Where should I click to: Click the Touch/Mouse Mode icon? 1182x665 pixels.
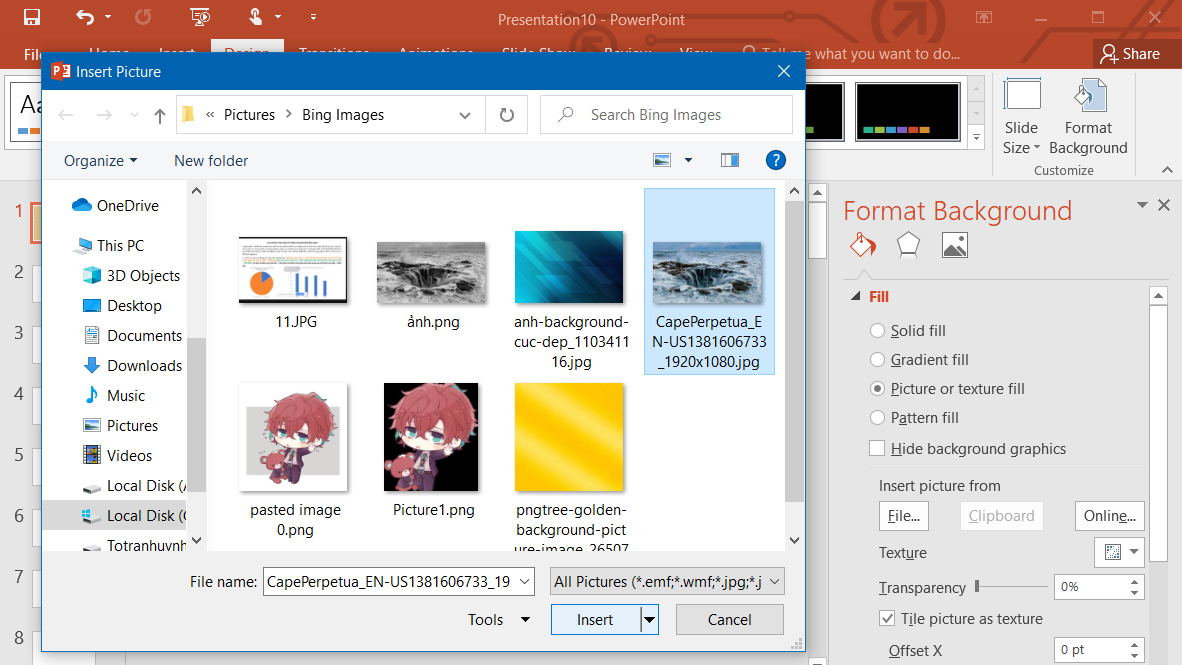(256, 17)
